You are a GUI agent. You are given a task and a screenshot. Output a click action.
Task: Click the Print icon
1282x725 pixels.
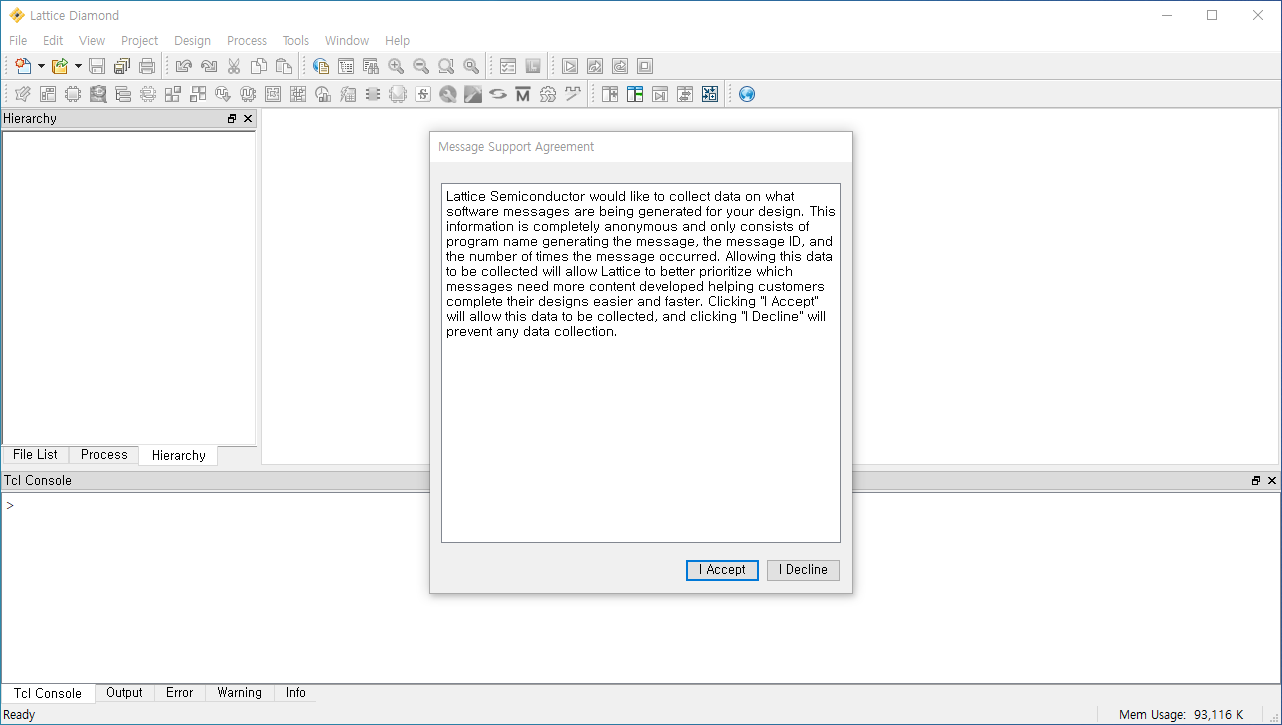[147, 66]
